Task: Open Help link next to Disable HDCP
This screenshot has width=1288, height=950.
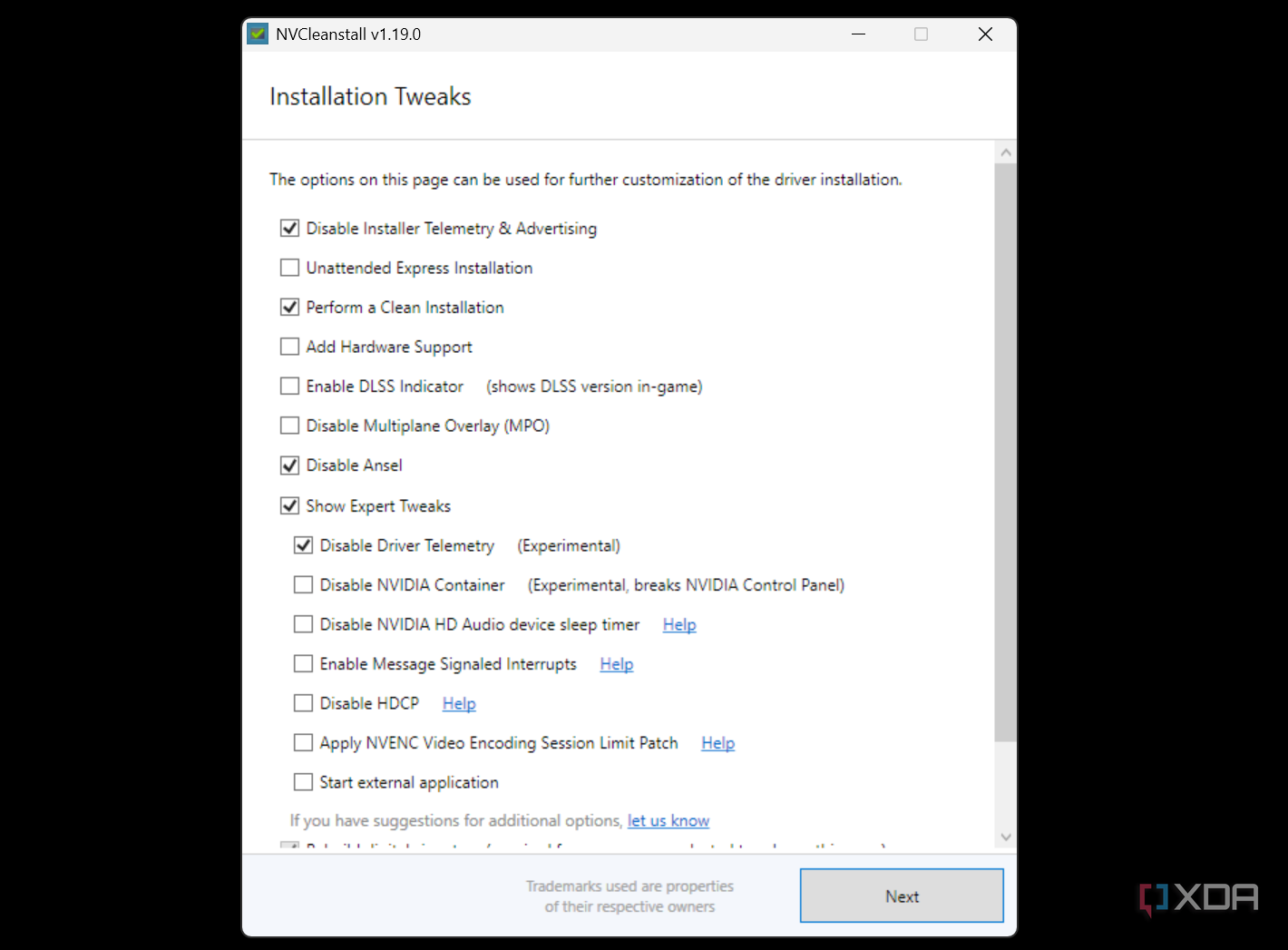Action: click(x=459, y=704)
